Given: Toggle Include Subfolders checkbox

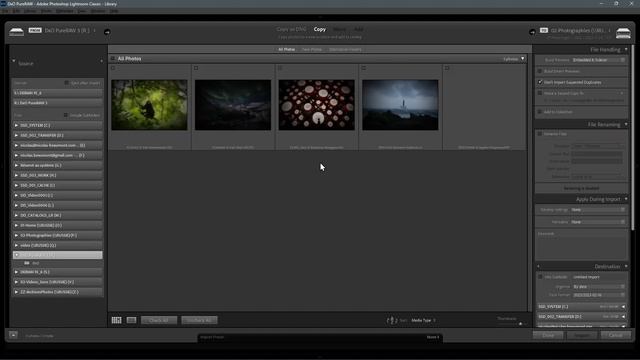Looking at the screenshot, I should (66, 115).
